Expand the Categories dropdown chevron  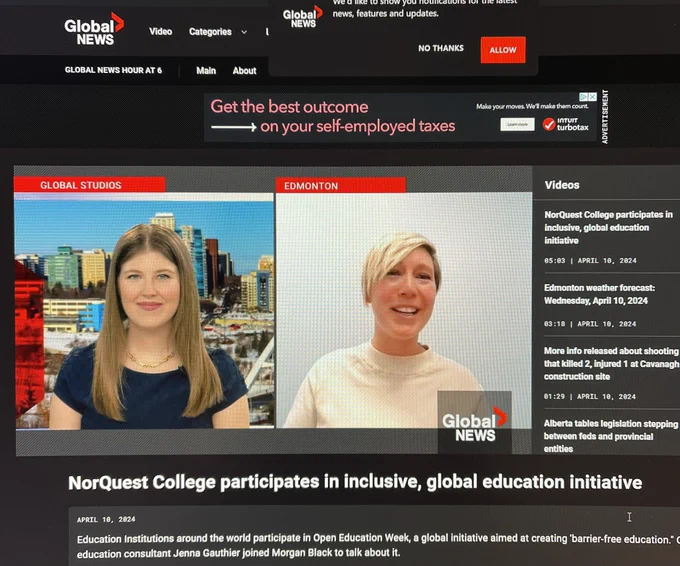point(244,32)
